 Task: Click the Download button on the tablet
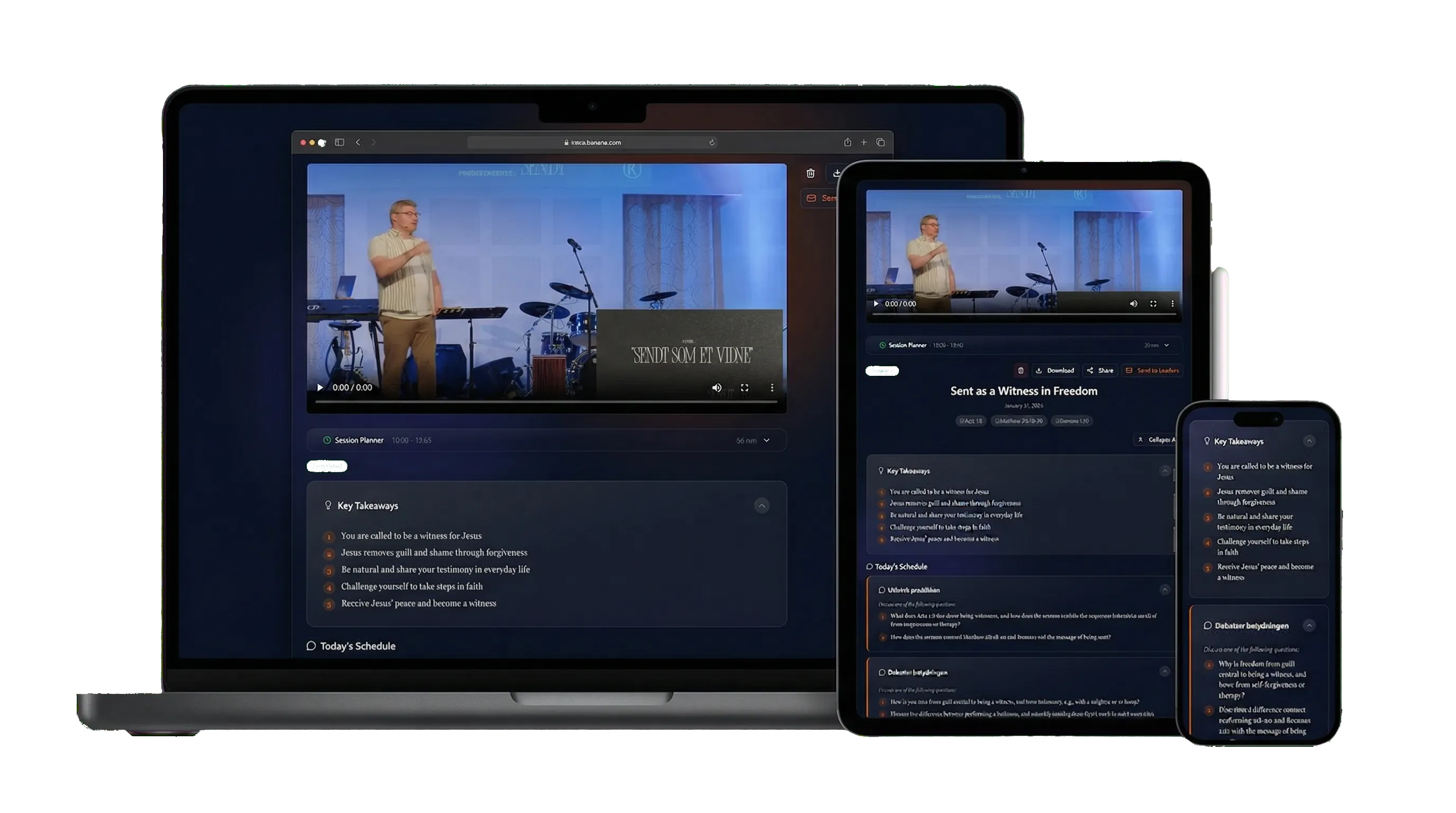click(x=1056, y=371)
